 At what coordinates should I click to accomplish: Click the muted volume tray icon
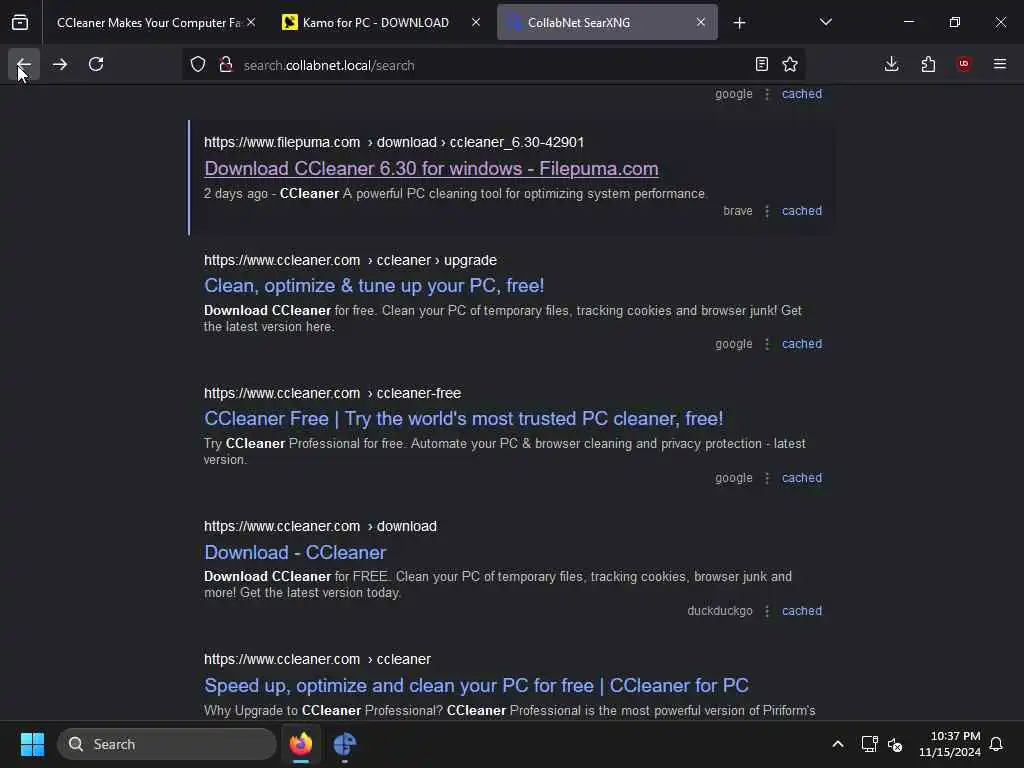[x=895, y=744]
